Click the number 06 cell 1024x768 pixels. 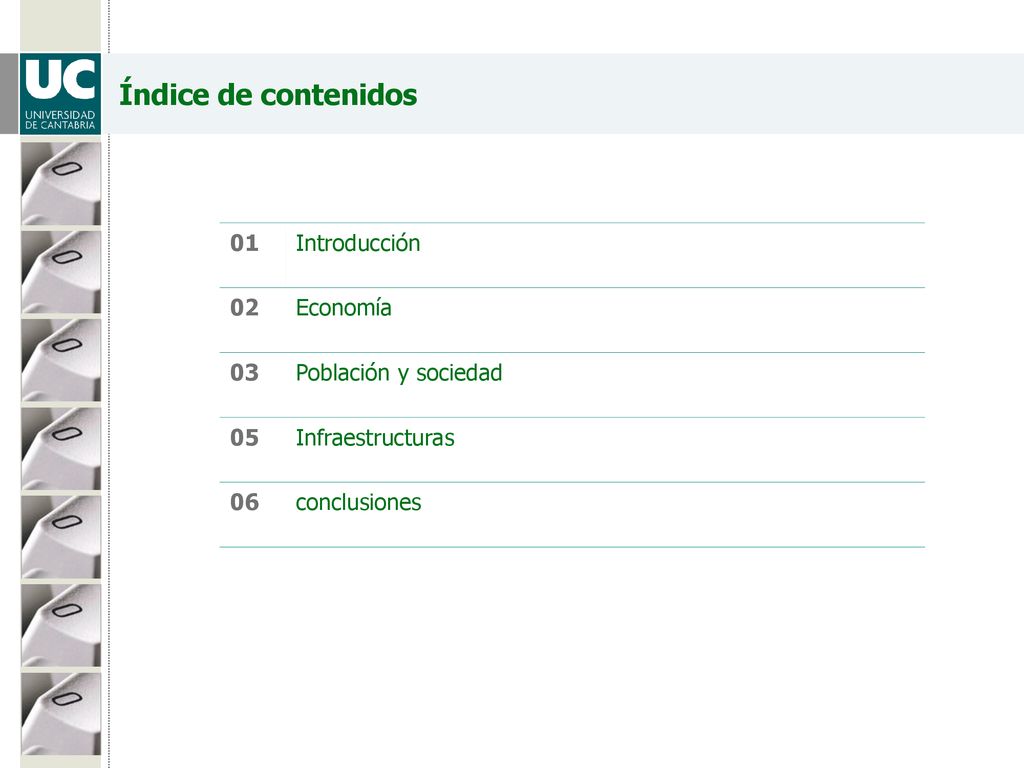click(244, 502)
